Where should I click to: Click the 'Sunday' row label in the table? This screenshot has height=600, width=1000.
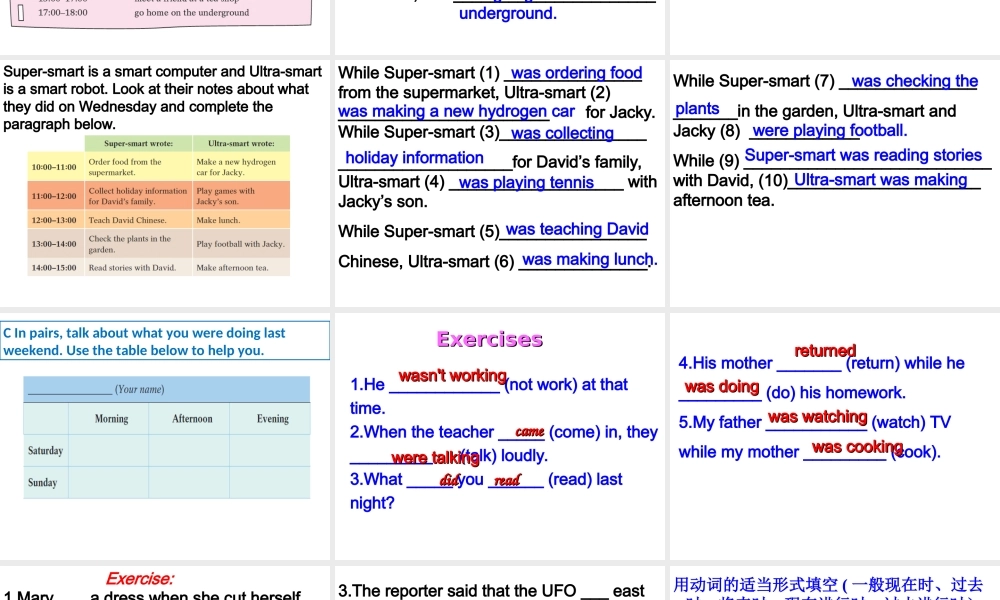click(x=43, y=483)
